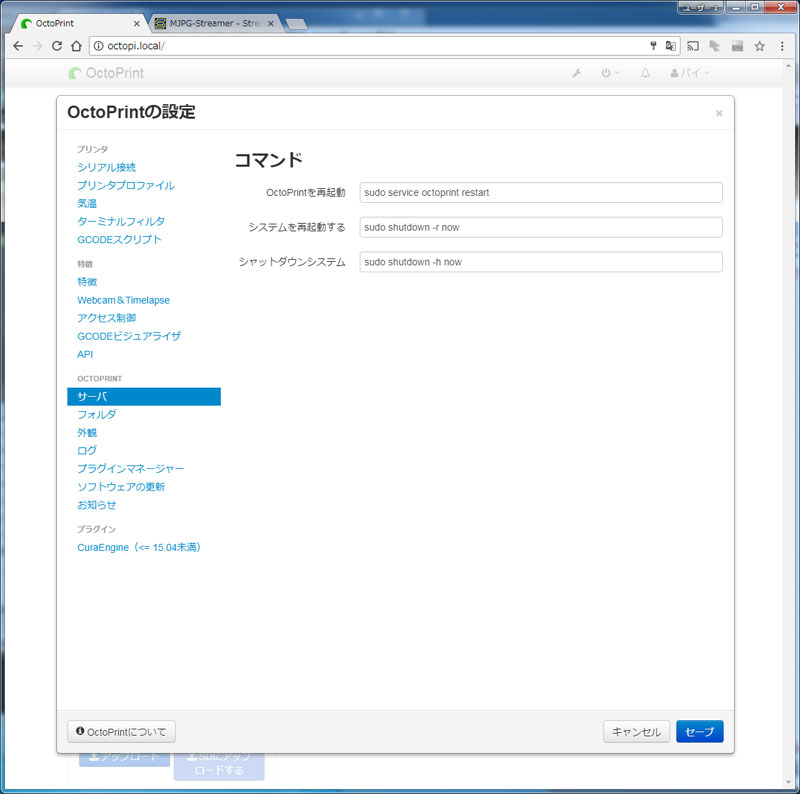Click the browser back arrow
Viewport: 800px width, 794px height.
tap(18, 46)
